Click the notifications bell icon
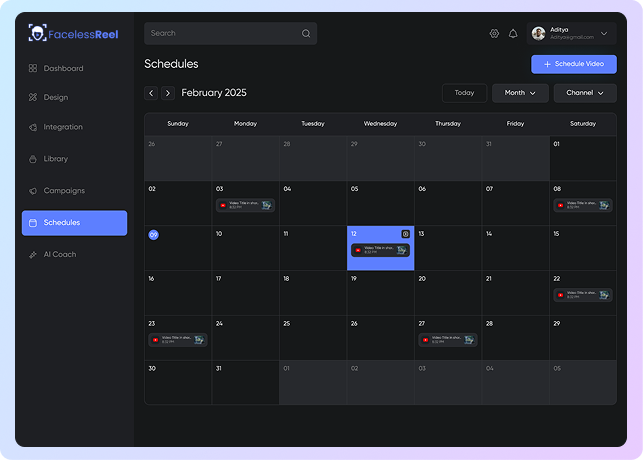 pos(513,34)
